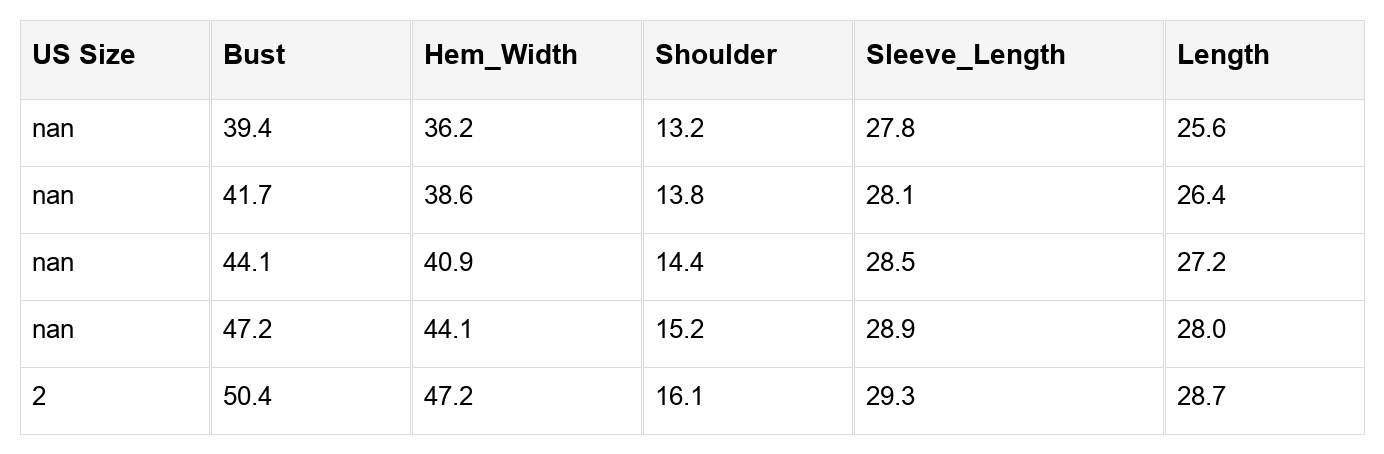Click the US Size cell showing 2
The image size is (1384, 454).
(x=39, y=397)
